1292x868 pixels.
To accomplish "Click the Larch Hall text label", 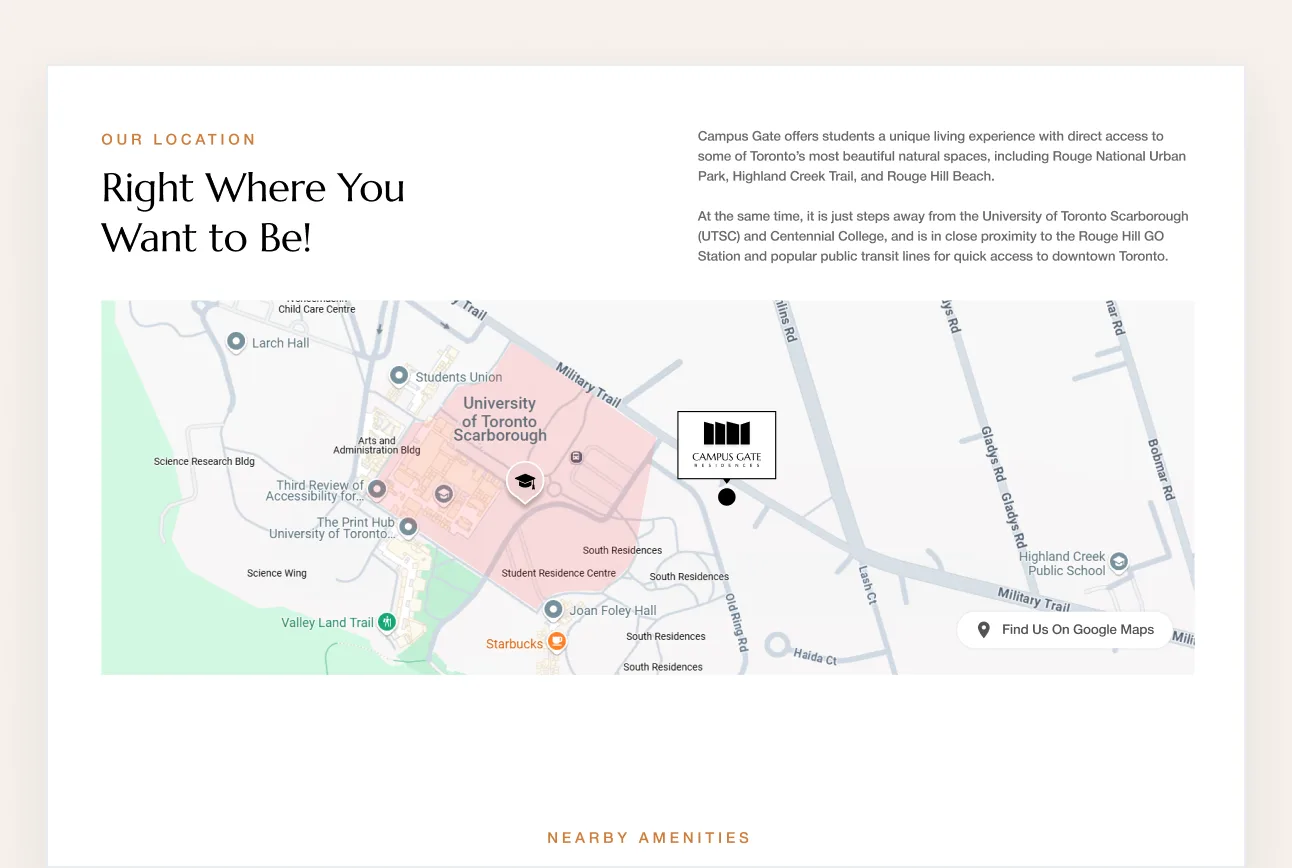I will pyautogui.click(x=280, y=343).
